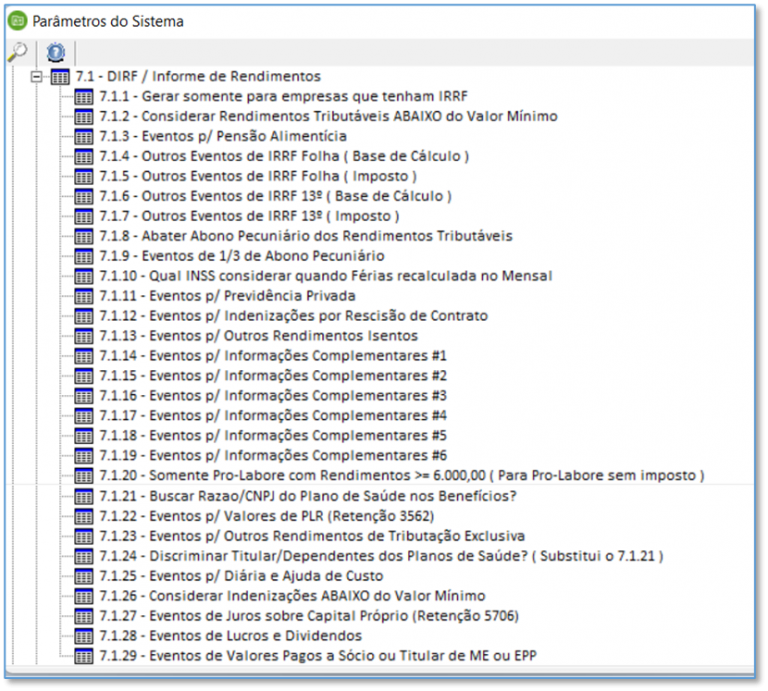Click the grid icon beside item 7.1.8
Image resolution: width=768 pixels, height=691 pixels.
pos(85,236)
